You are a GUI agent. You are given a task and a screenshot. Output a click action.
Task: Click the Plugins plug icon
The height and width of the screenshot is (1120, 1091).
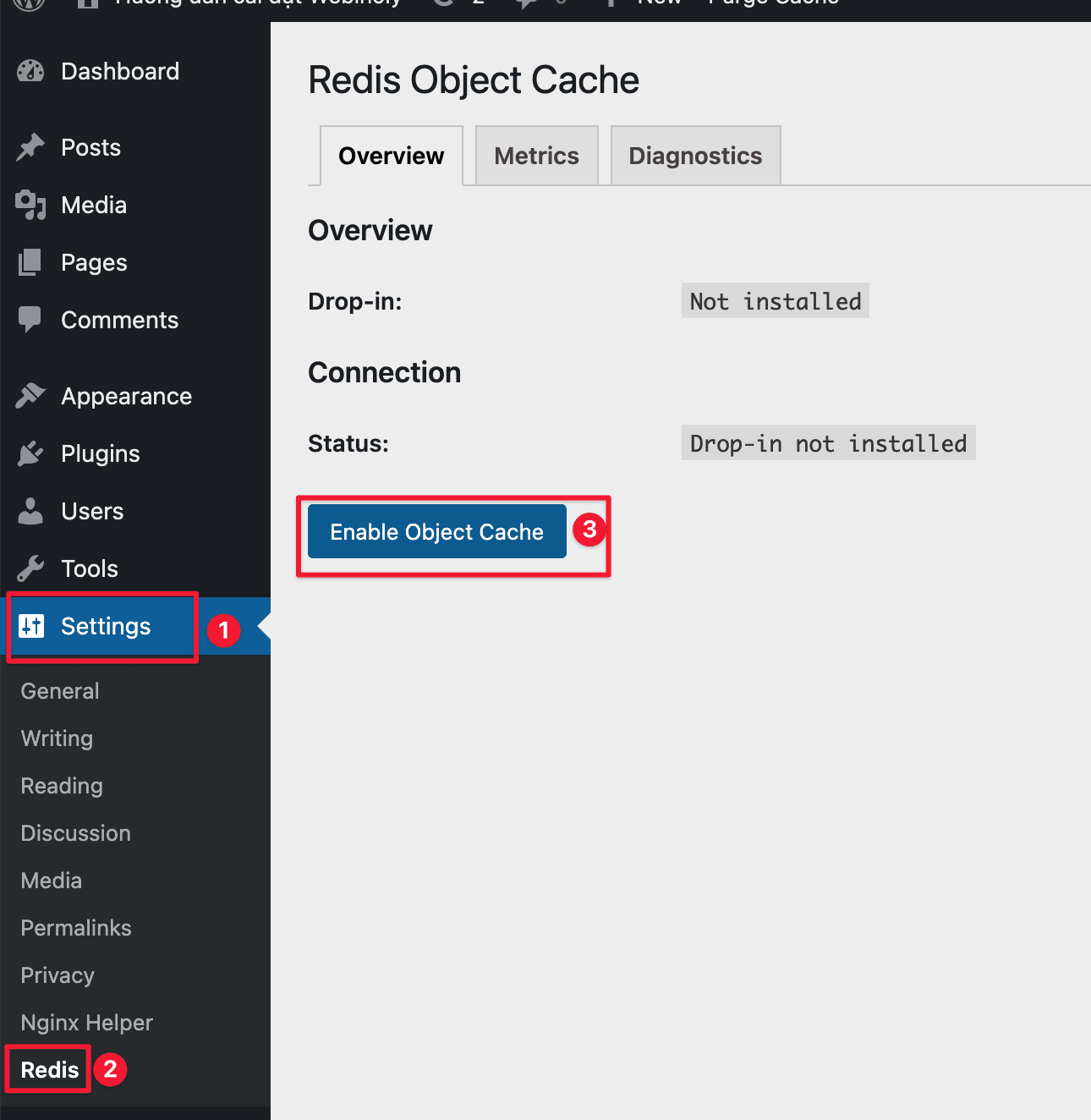[x=30, y=453]
